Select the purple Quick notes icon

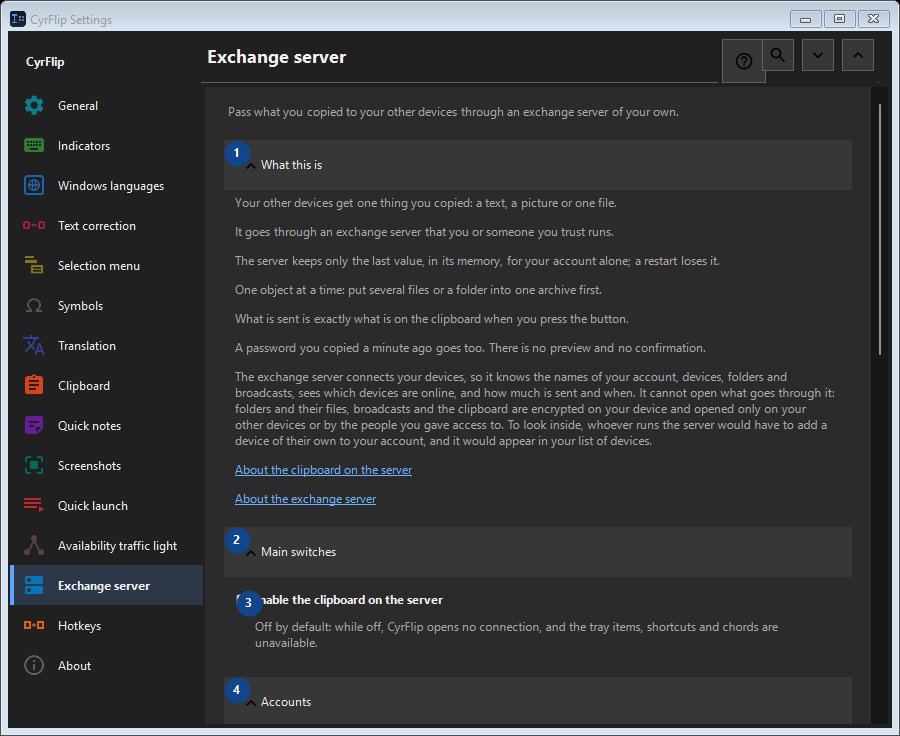pyautogui.click(x=34, y=425)
